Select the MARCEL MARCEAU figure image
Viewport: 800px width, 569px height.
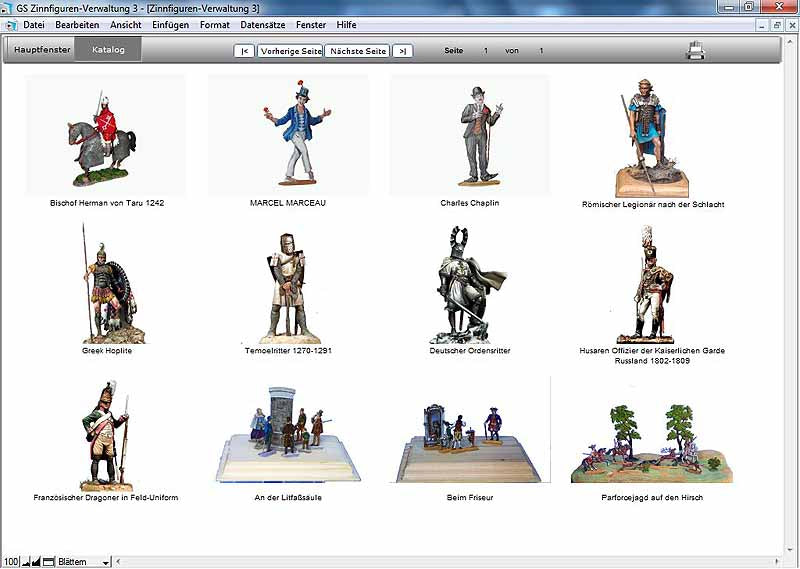coord(288,135)
